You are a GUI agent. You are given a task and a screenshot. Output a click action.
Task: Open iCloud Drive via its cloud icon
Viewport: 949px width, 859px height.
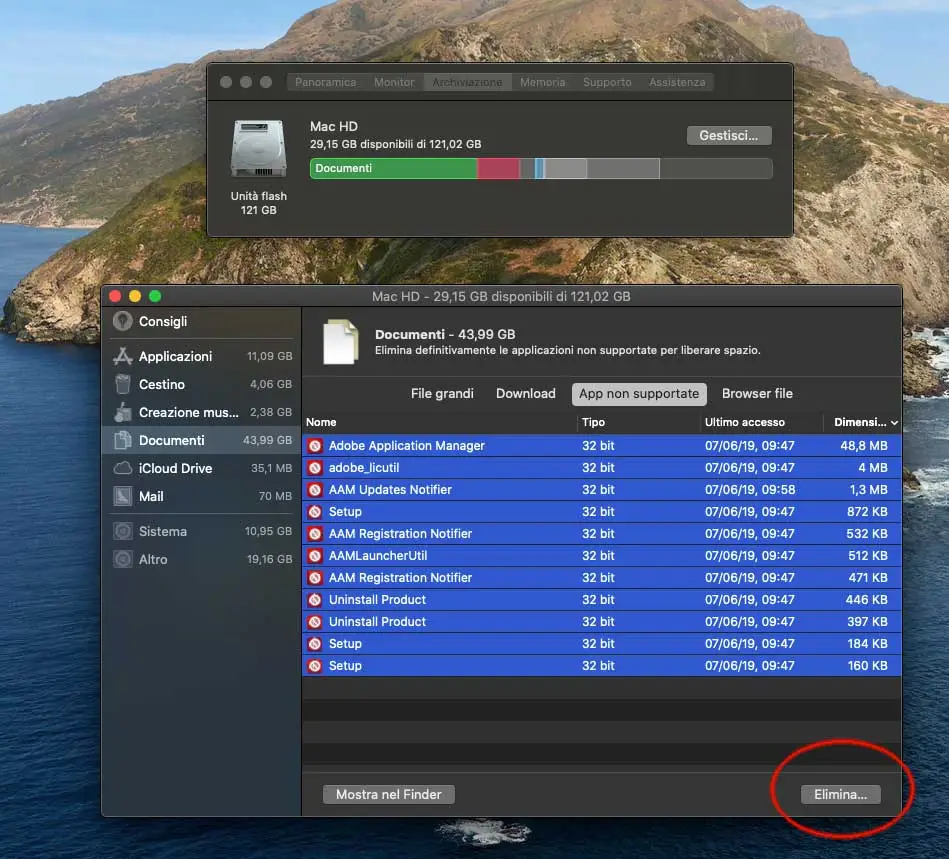(x=125, y=468)
